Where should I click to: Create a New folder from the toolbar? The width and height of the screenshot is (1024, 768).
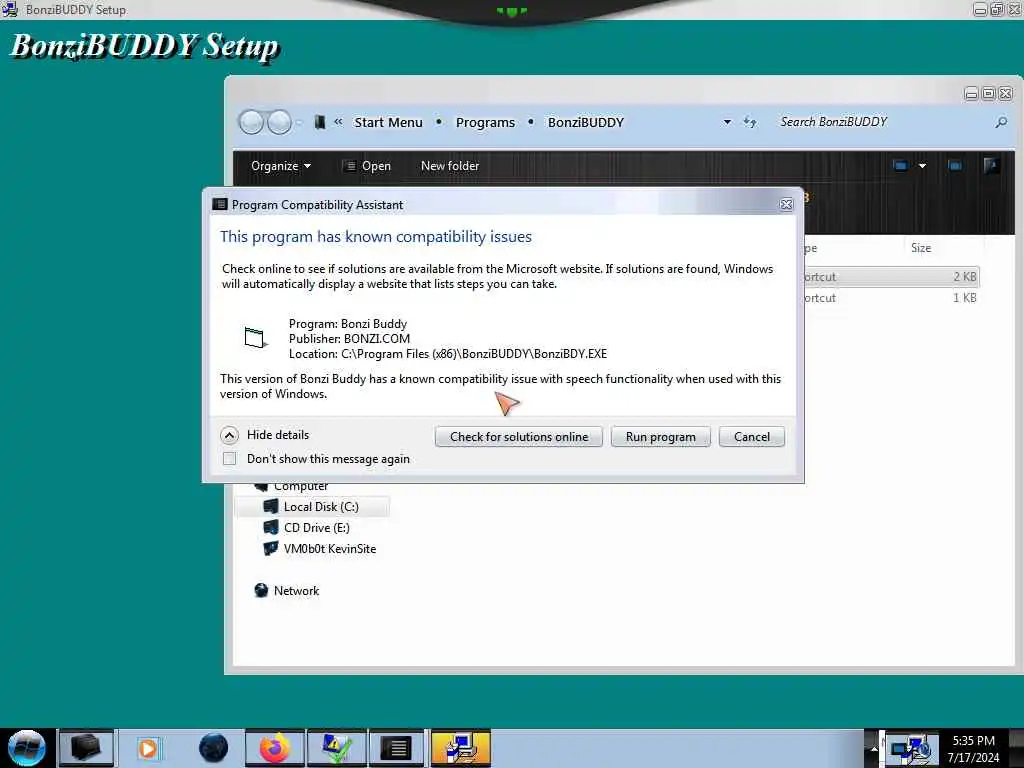coord(450,166)
